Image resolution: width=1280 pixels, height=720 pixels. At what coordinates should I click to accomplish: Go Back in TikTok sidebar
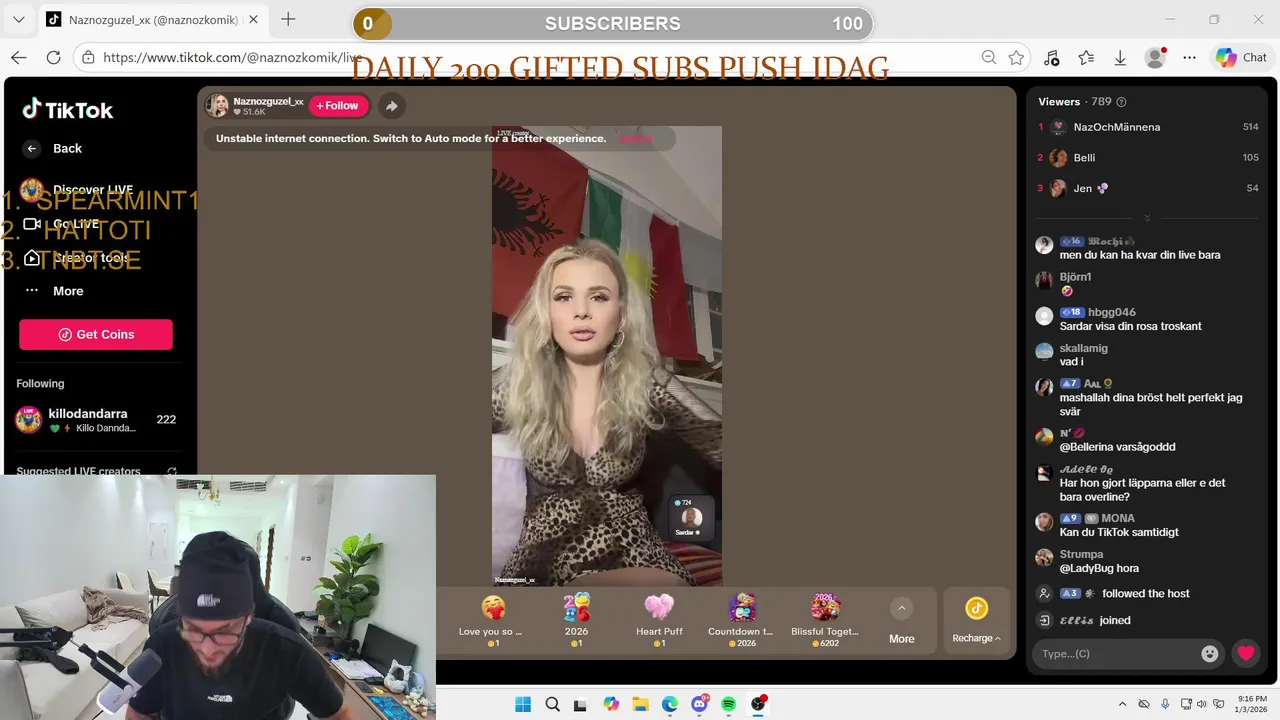[53, 148]
